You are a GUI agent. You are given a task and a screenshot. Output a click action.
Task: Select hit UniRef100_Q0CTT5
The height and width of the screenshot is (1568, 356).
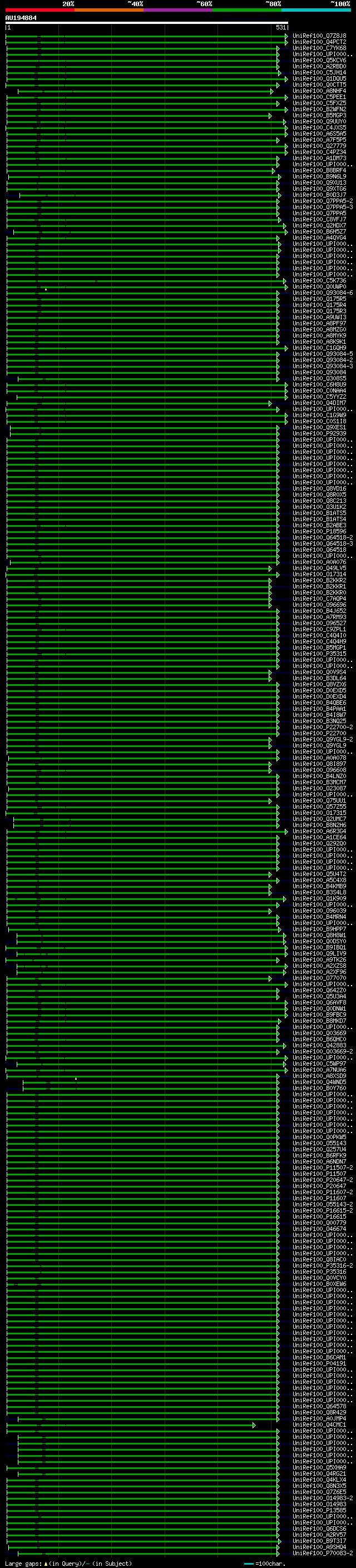point(319,85)
